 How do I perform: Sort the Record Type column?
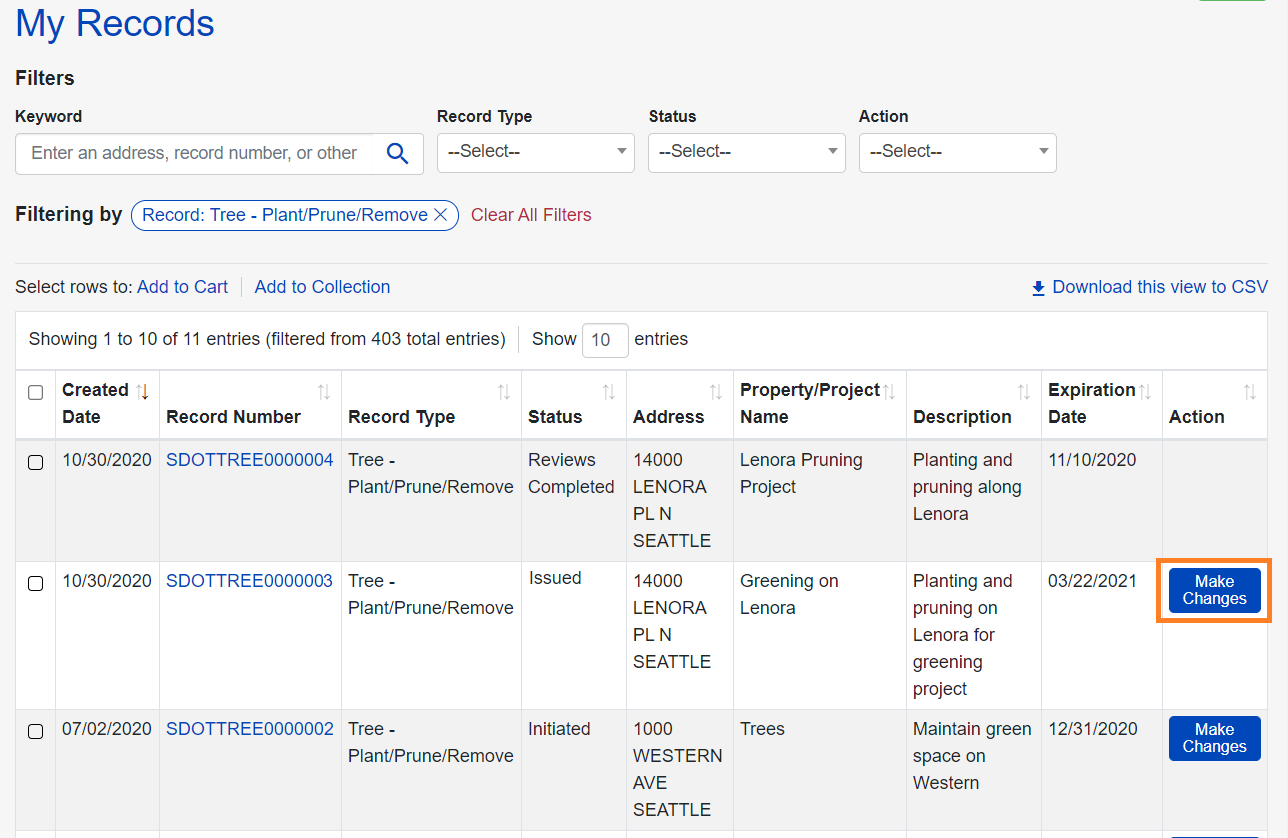(503, 392)
